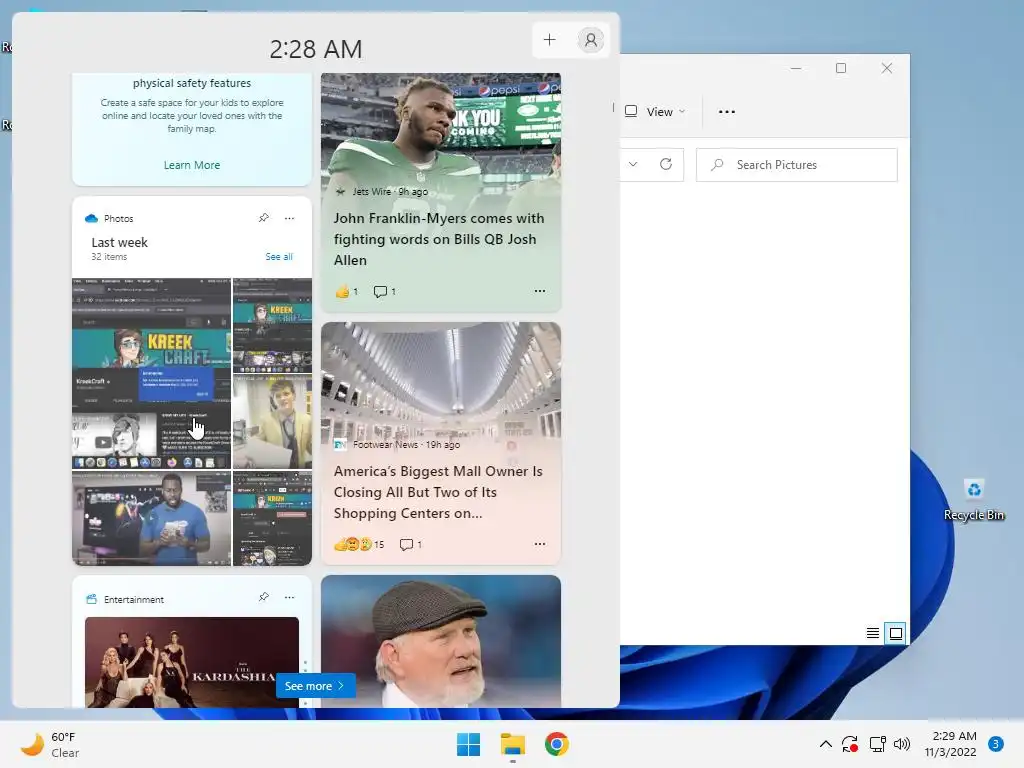Open File Explorer see more options ellipsis
Image resolution: width=1024 pixels, height=768 pixels.
(x=726, y=112)
